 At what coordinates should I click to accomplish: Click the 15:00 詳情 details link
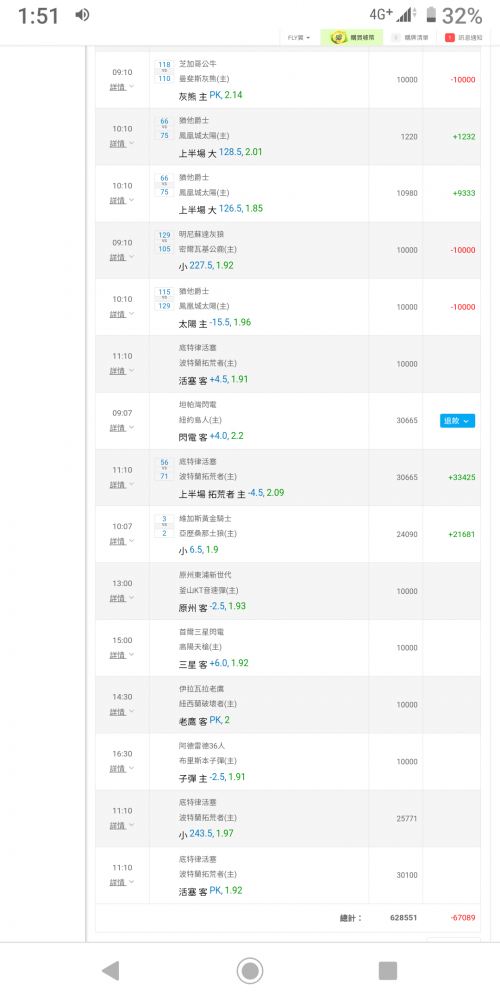(122, 655)
